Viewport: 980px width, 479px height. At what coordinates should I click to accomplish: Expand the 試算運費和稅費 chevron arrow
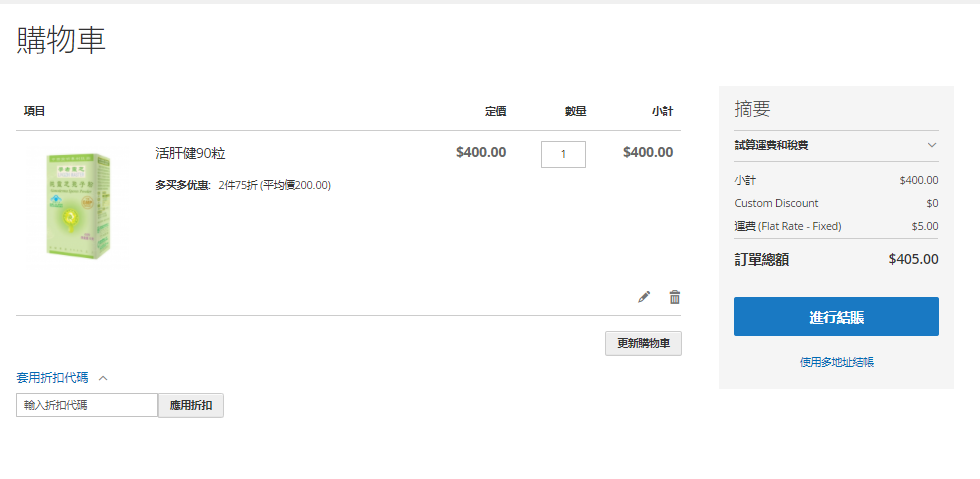click(932, 145)
